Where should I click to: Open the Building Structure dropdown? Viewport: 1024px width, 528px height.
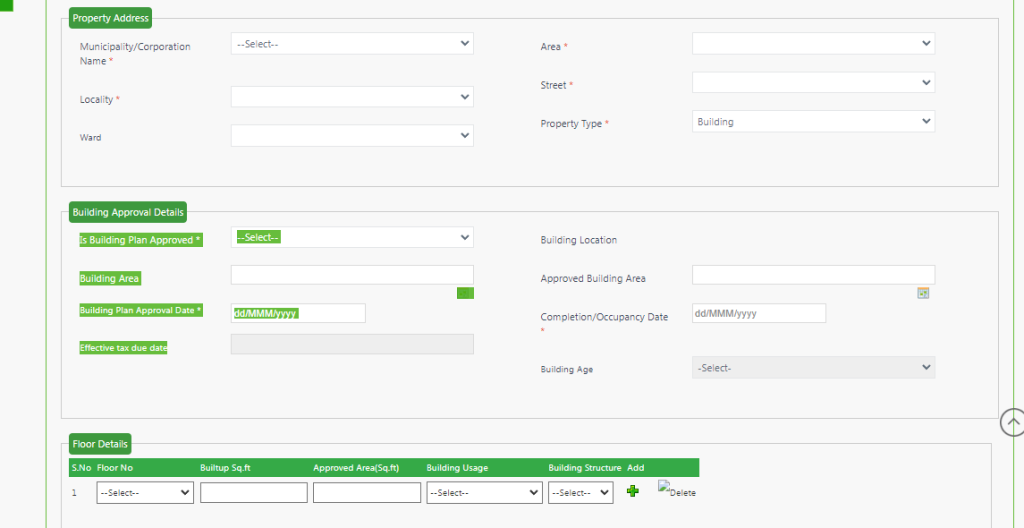coord(580,493)
